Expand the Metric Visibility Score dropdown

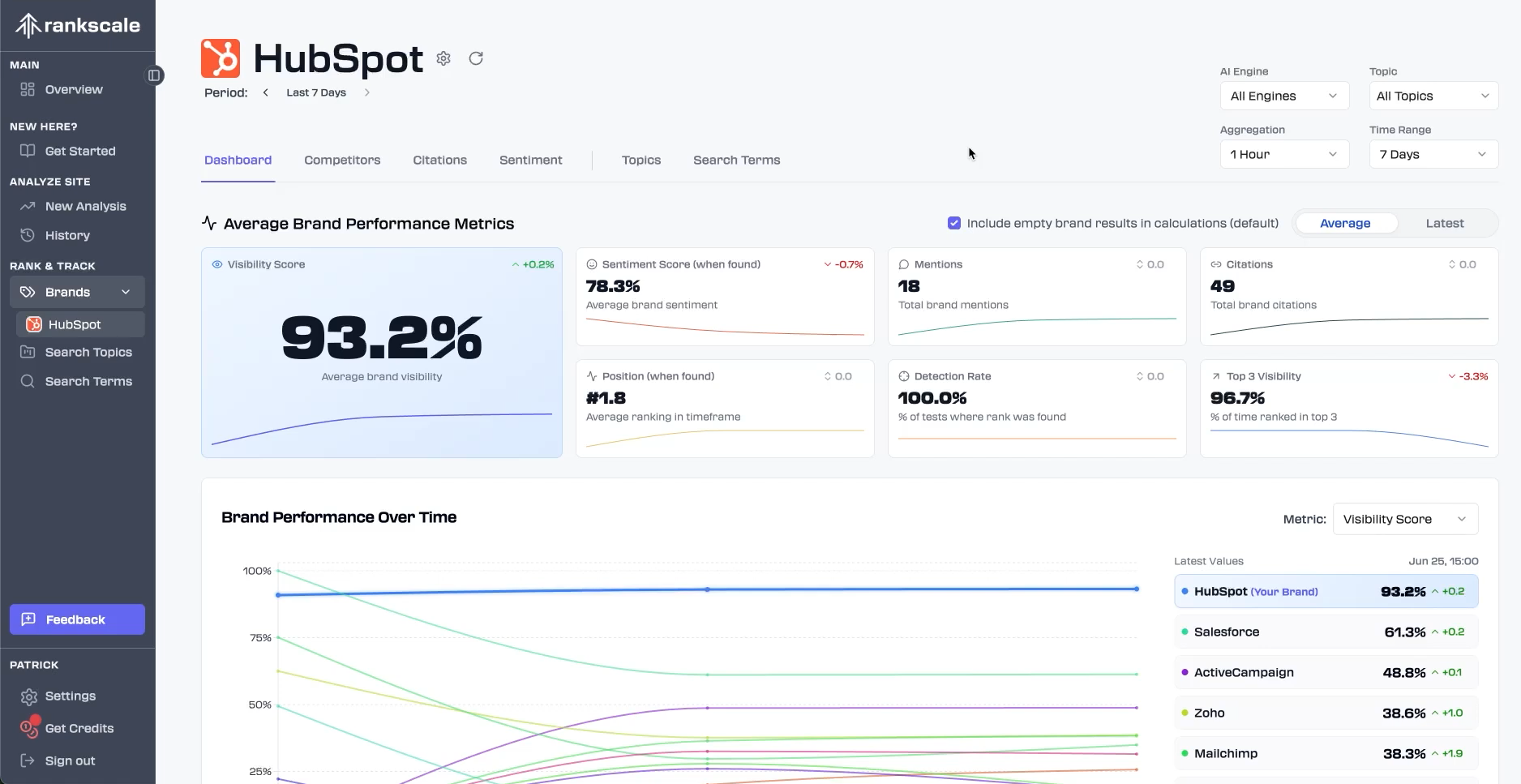(1404, 519)
